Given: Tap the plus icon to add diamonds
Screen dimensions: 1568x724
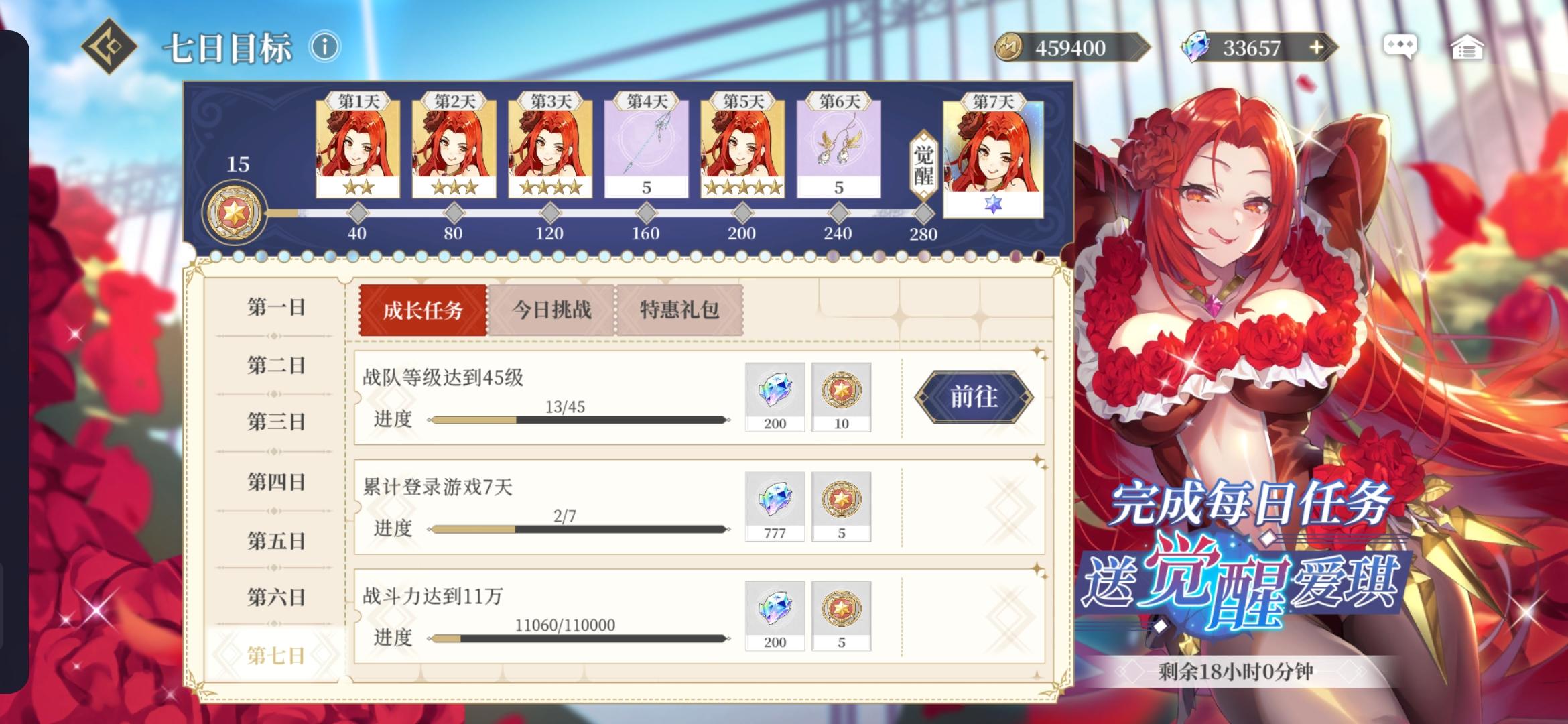Looking at the screenshot, I should (x=1317, y=48).
